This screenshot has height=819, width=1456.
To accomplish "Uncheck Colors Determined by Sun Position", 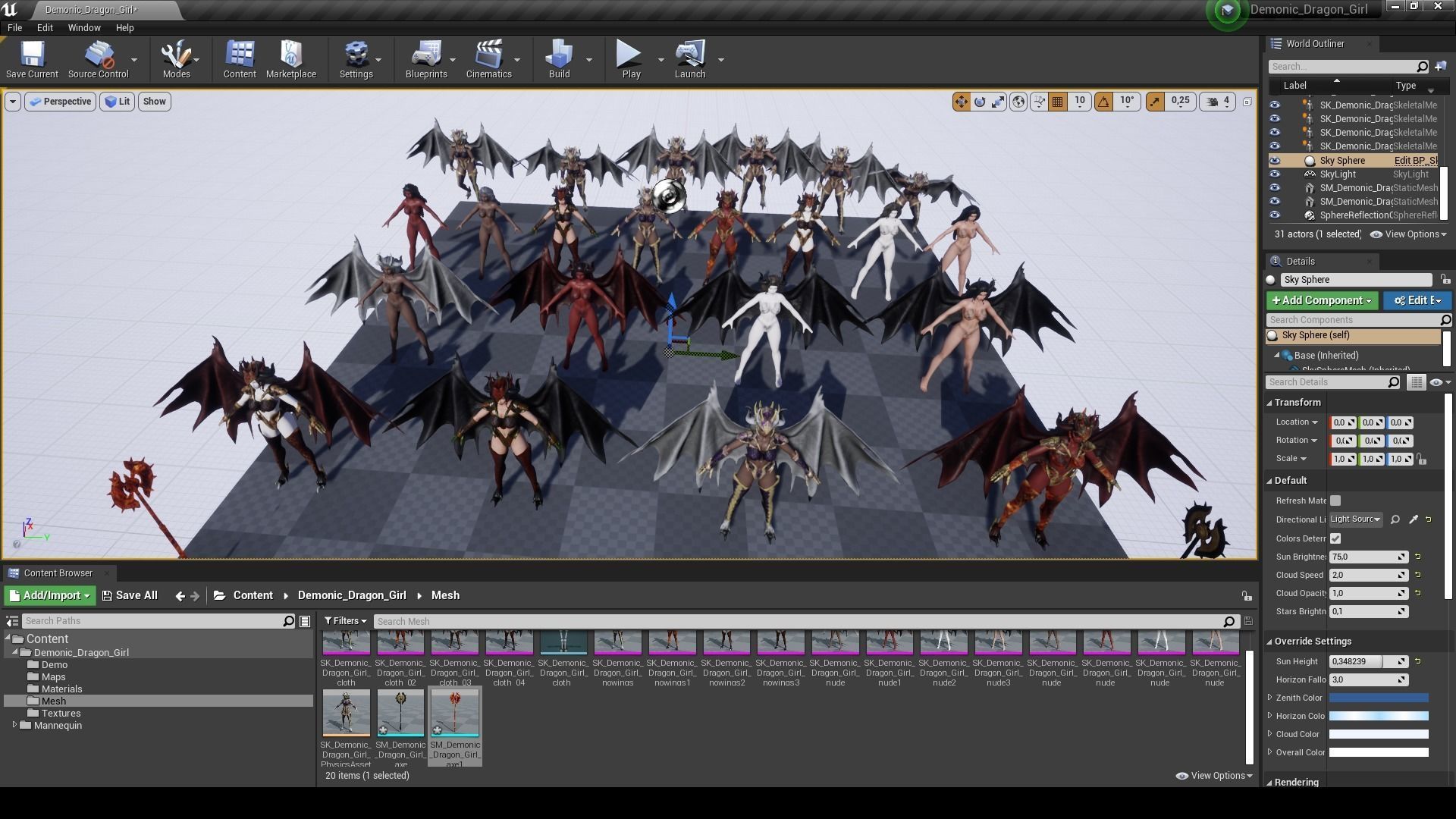I will coord(1335,538).
